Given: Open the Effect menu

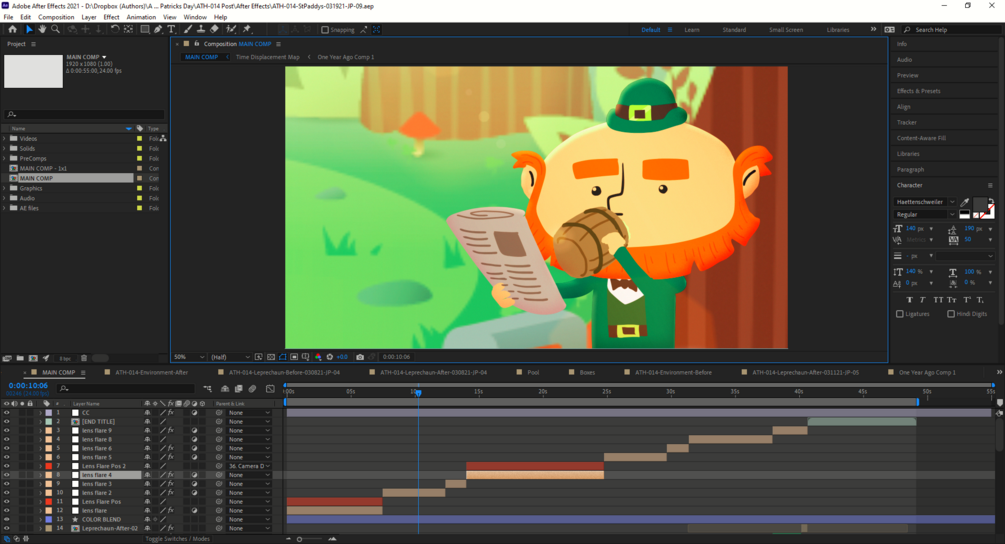Looking at the screenshot, I should click(112, 17).
